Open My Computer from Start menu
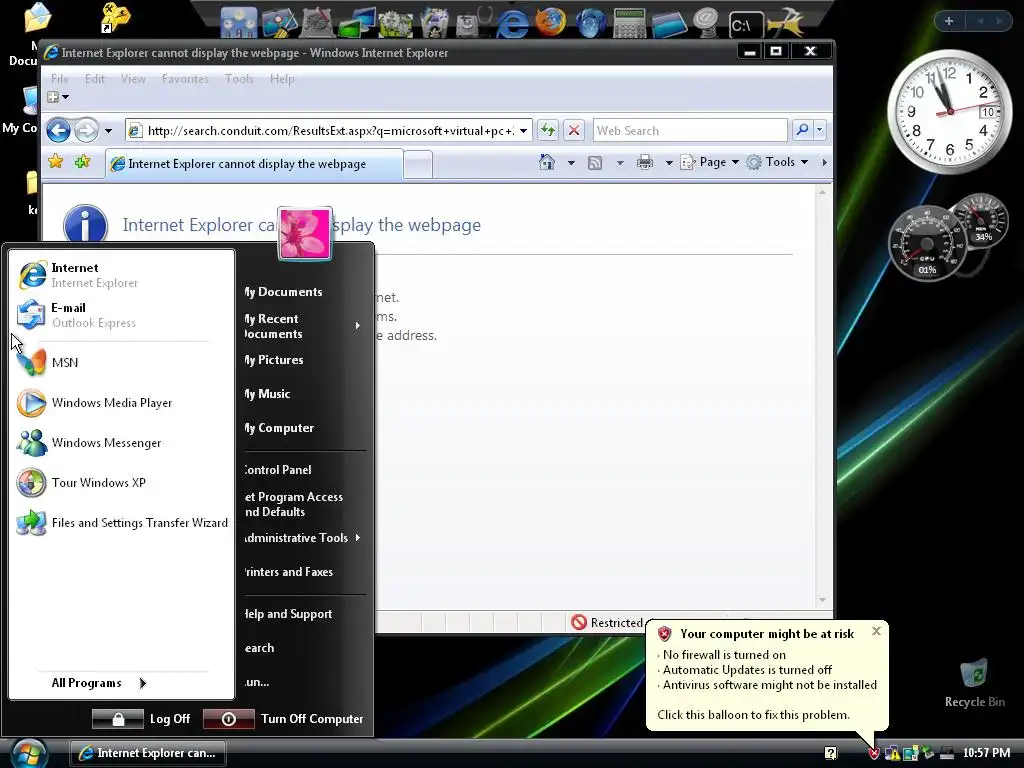Image resolution: width=1024 pixels, height=768 pixels. [280, 428]
